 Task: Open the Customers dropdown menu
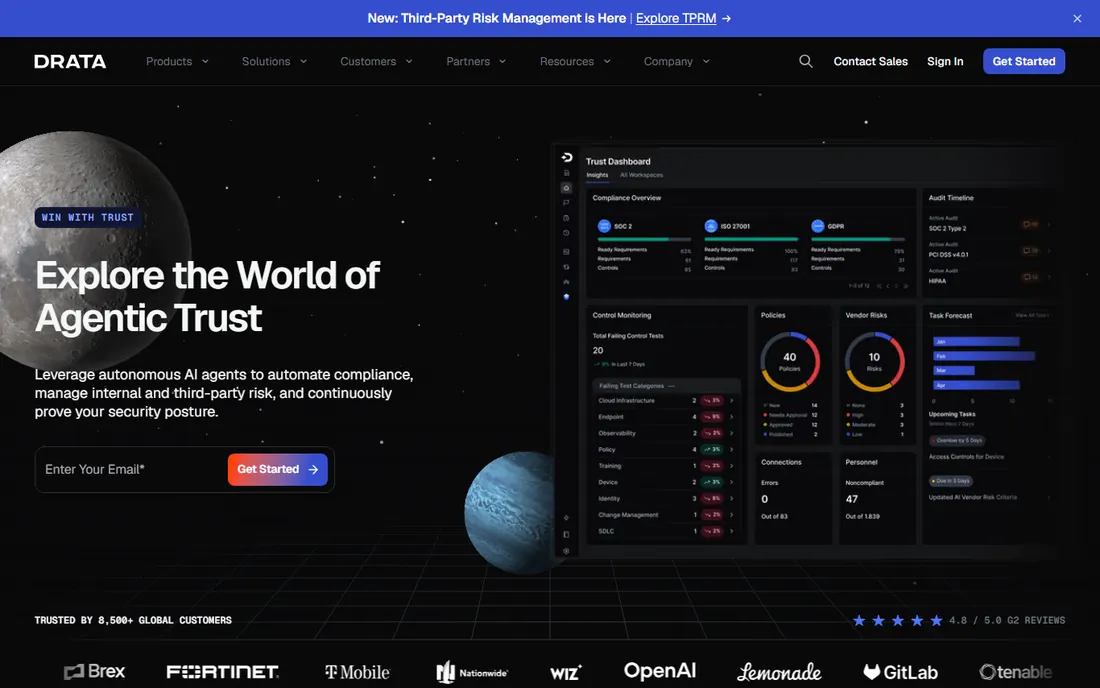[x=376, y=62]
